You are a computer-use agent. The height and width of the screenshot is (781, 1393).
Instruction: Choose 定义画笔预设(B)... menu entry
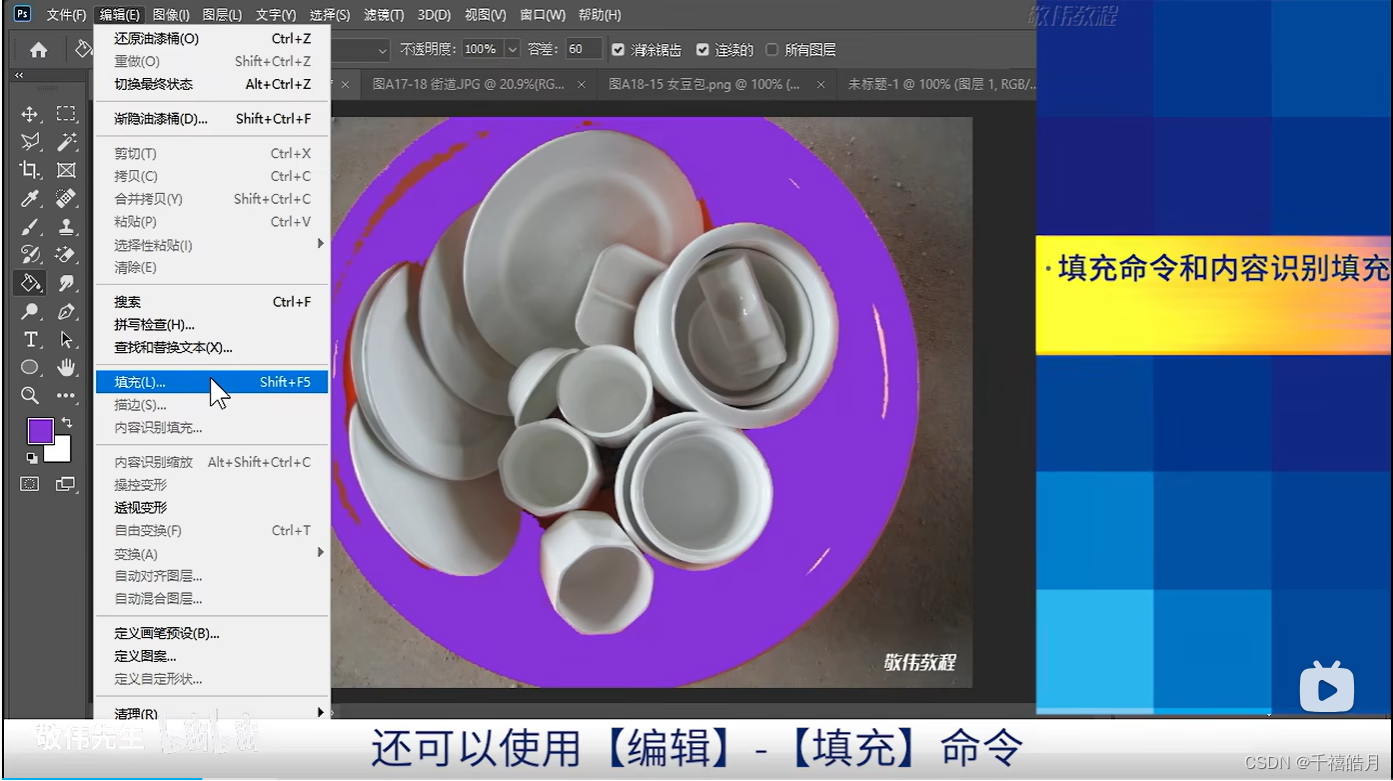point(212,633)
